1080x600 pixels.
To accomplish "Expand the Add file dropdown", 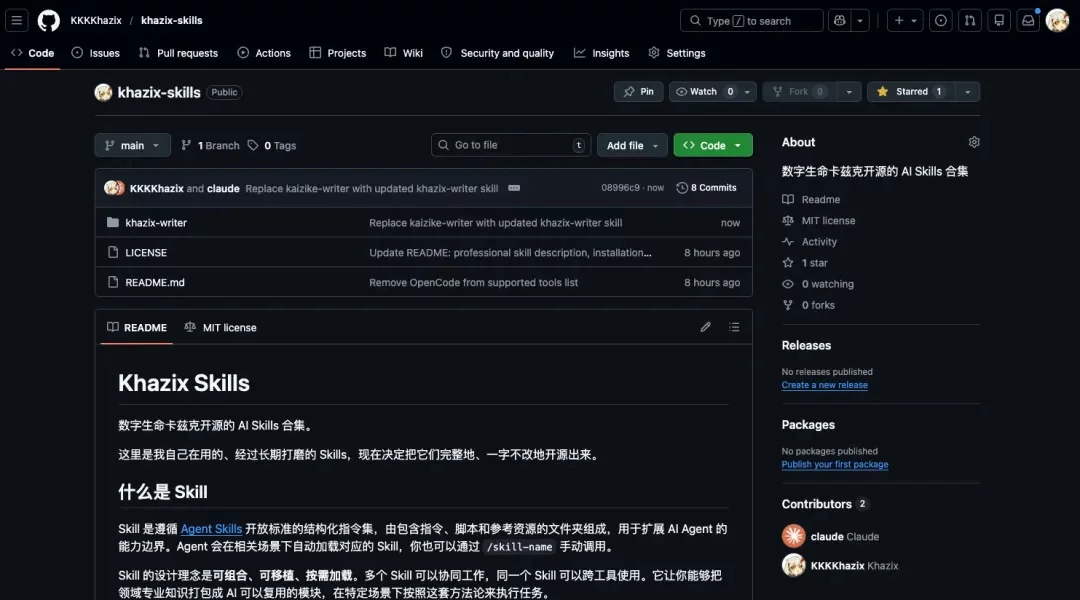I will tap(631, 145).
